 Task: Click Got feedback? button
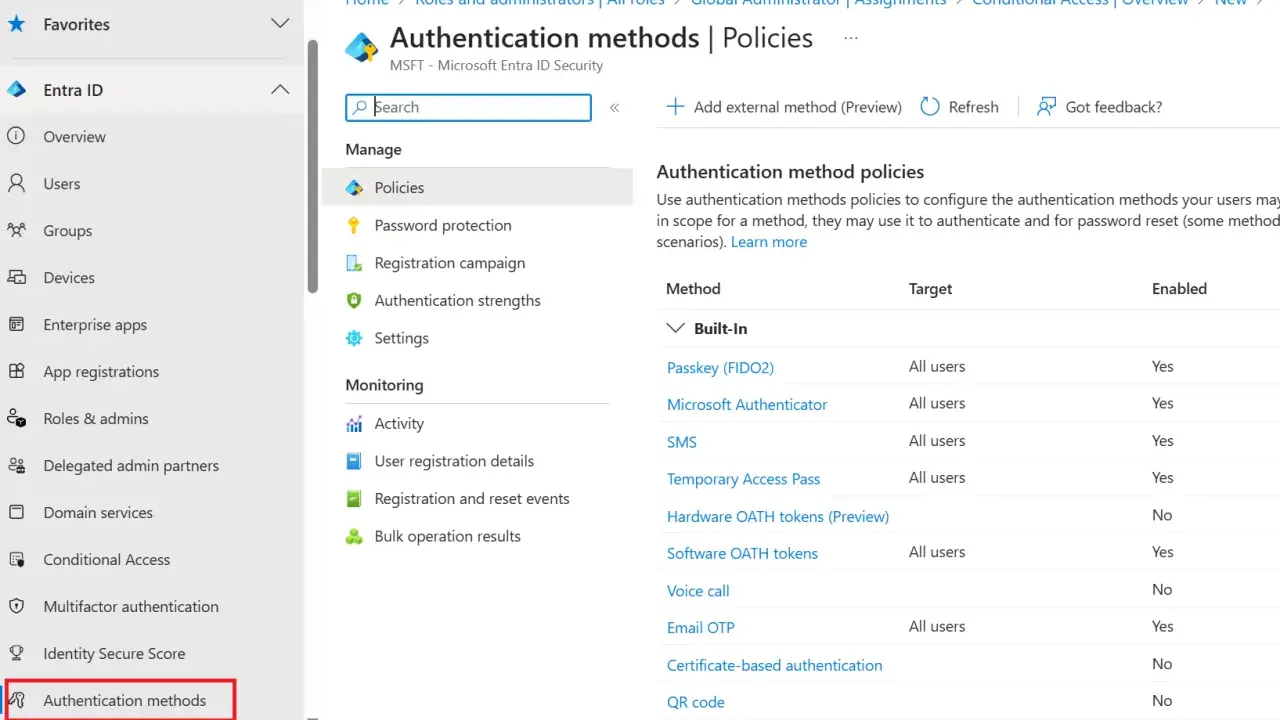pos(1099,107)
